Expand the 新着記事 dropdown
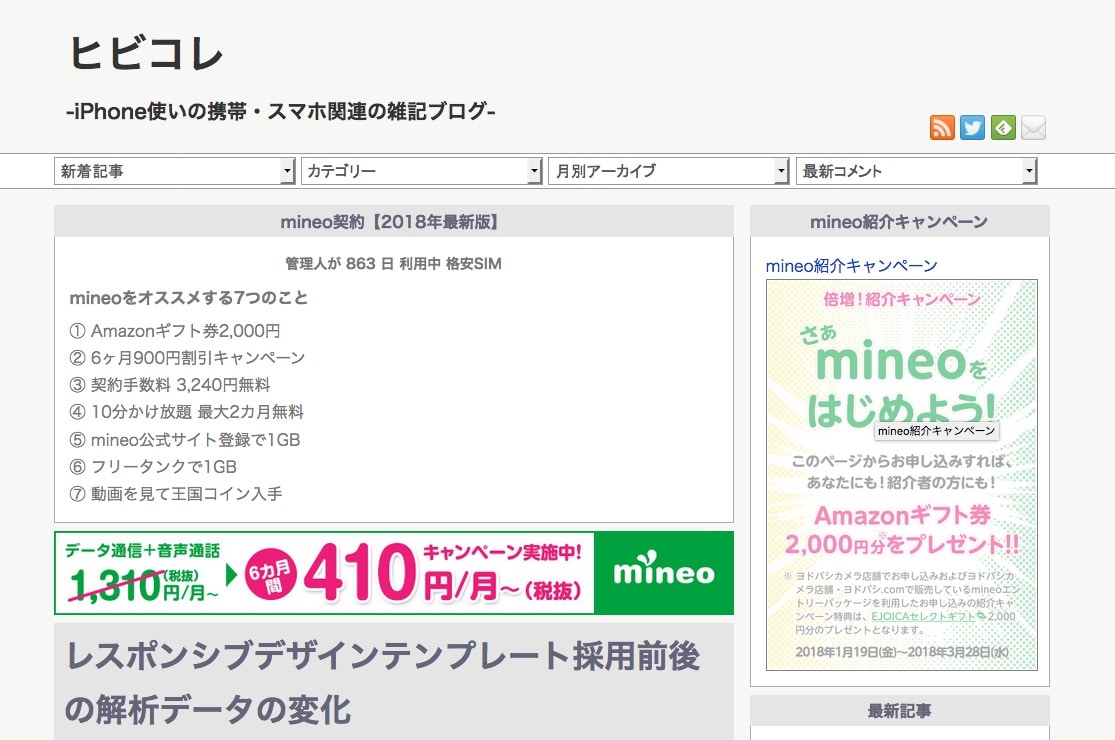Screen dimensions: 1115x740 coord(174,171)
